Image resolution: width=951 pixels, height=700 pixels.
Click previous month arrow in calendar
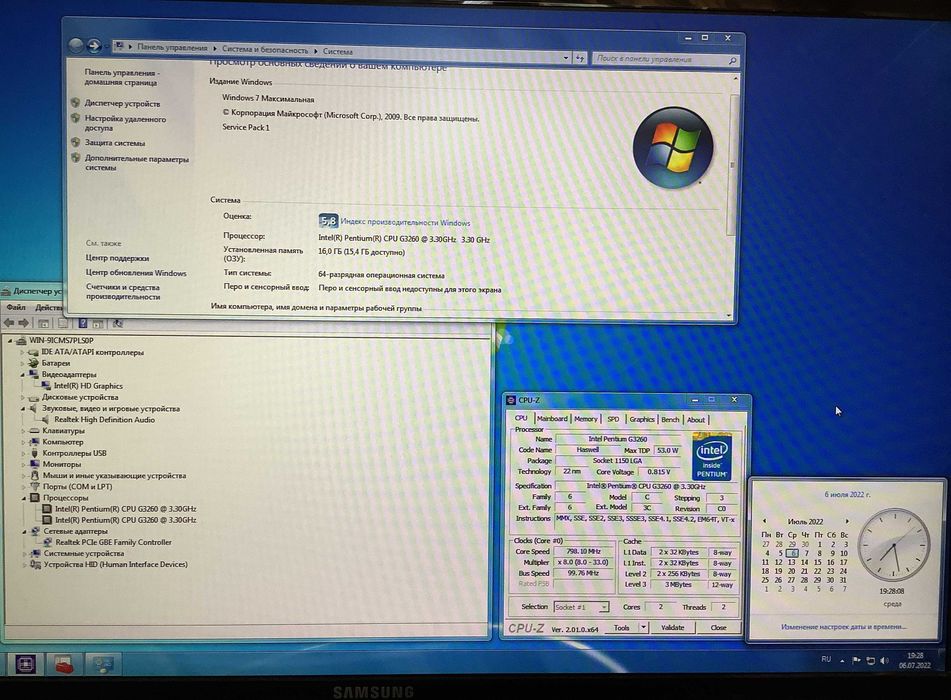tap(764, 521)
